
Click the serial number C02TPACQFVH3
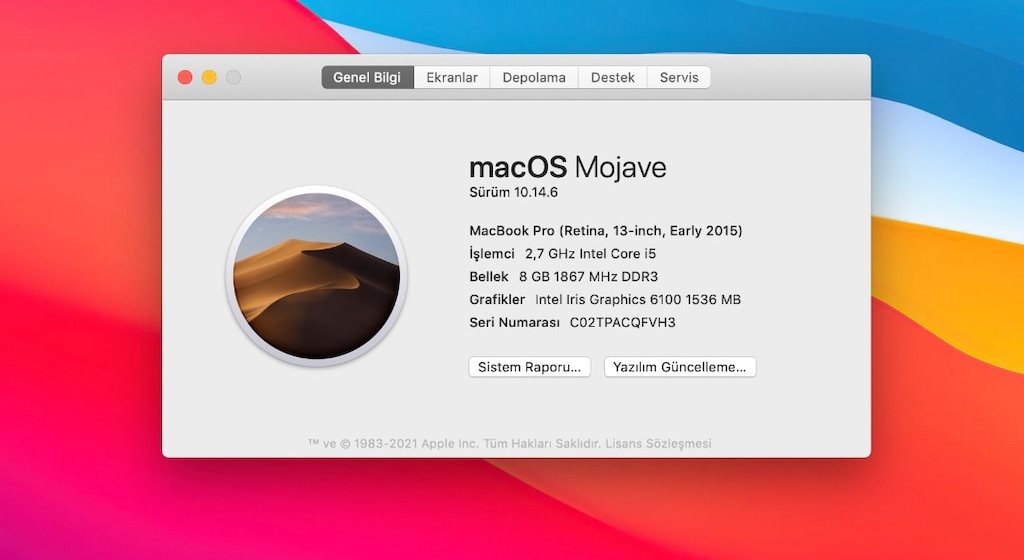click(x=622, y=322)
